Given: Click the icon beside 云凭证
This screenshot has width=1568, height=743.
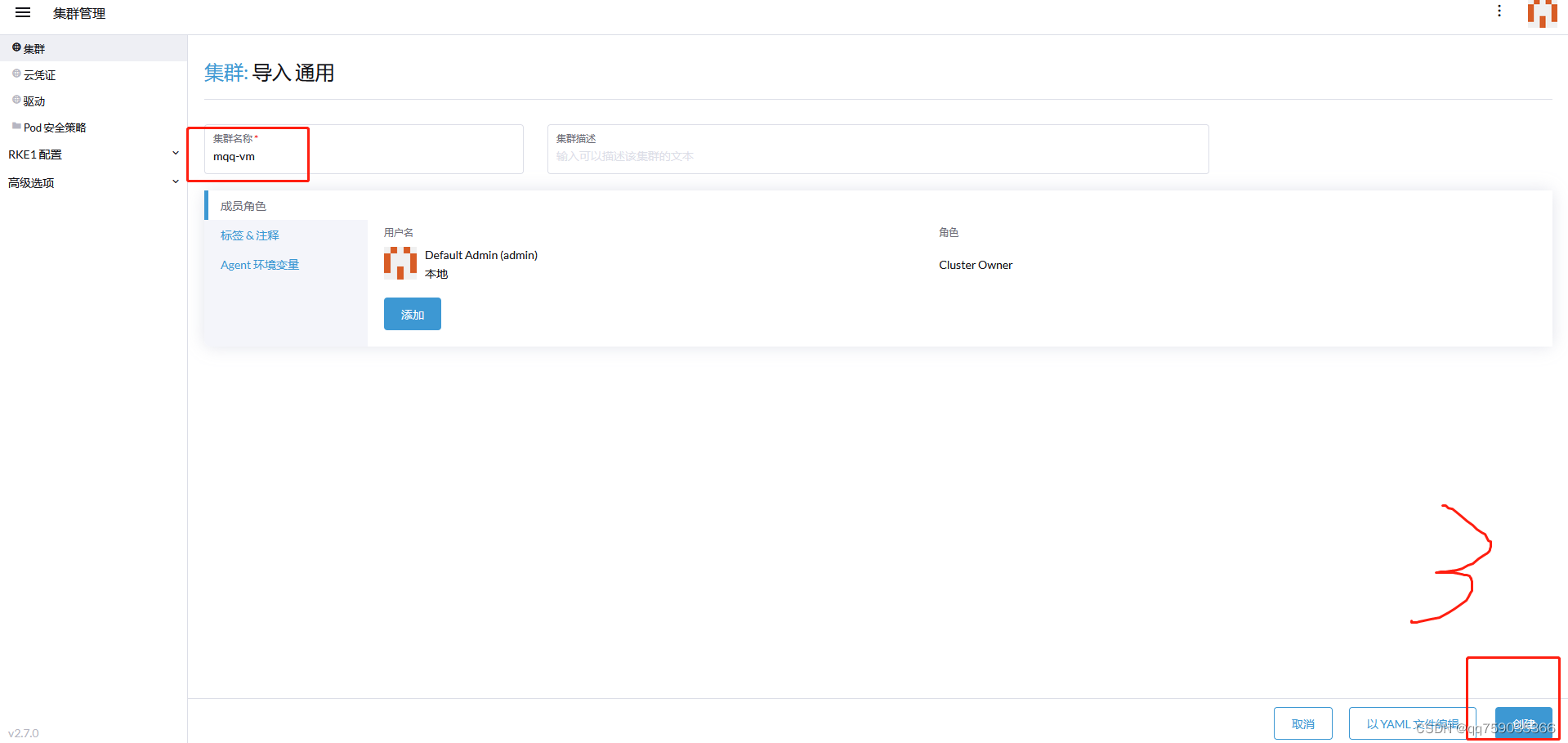Looking at the screenshot, I should tap(16, 74).
